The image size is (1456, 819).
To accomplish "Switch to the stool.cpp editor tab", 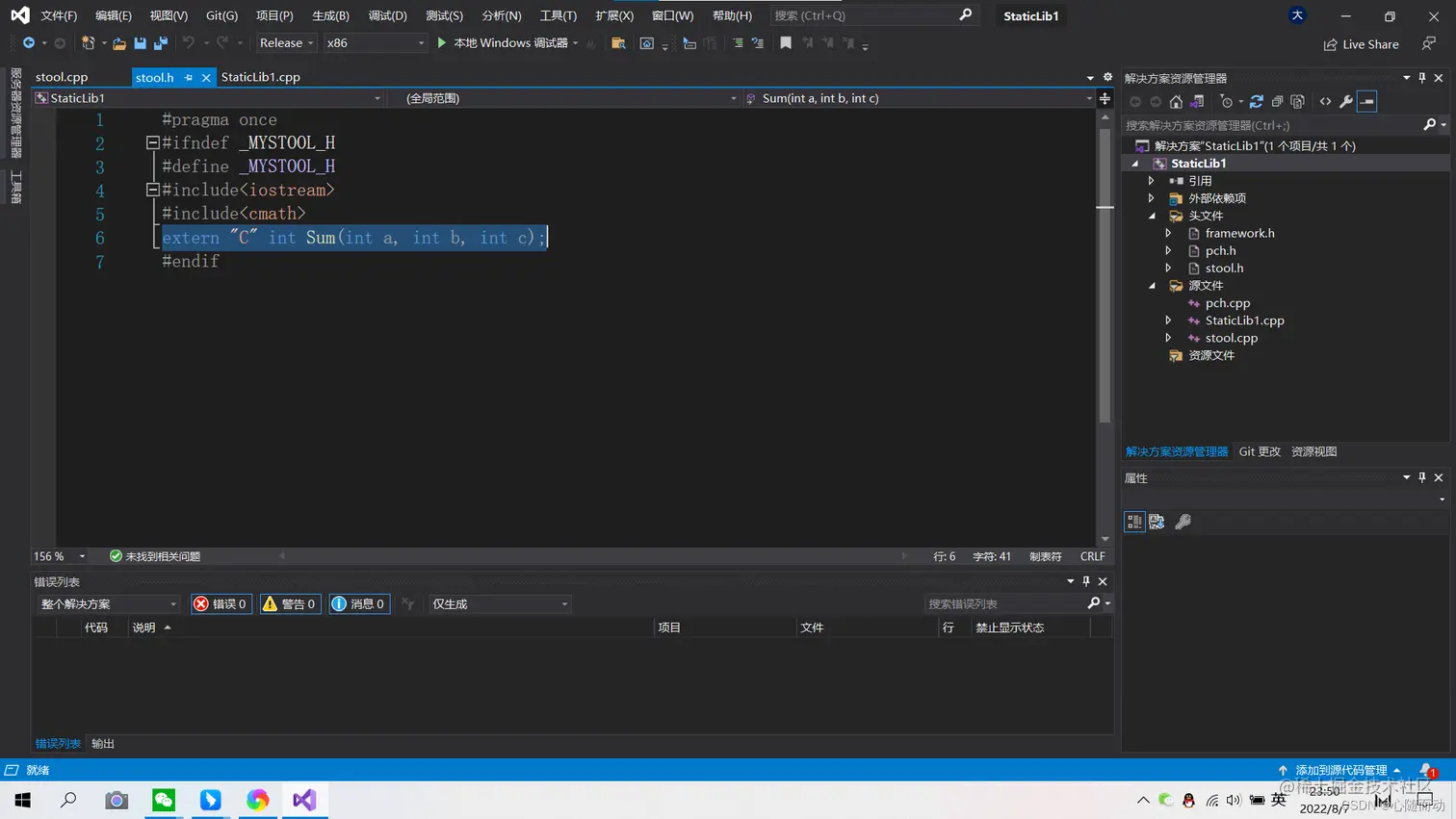I will point(62,77).
